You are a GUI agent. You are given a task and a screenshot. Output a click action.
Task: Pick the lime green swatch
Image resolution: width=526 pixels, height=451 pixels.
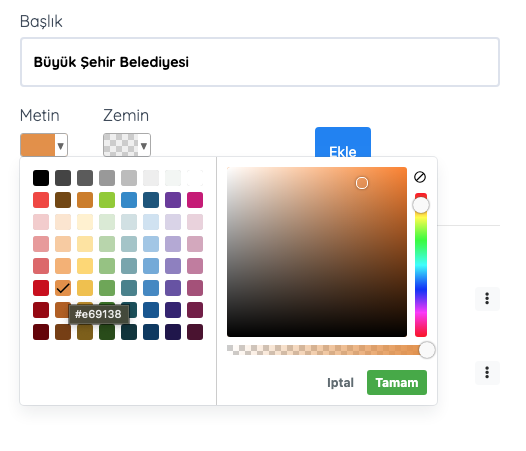coord(107,200)
